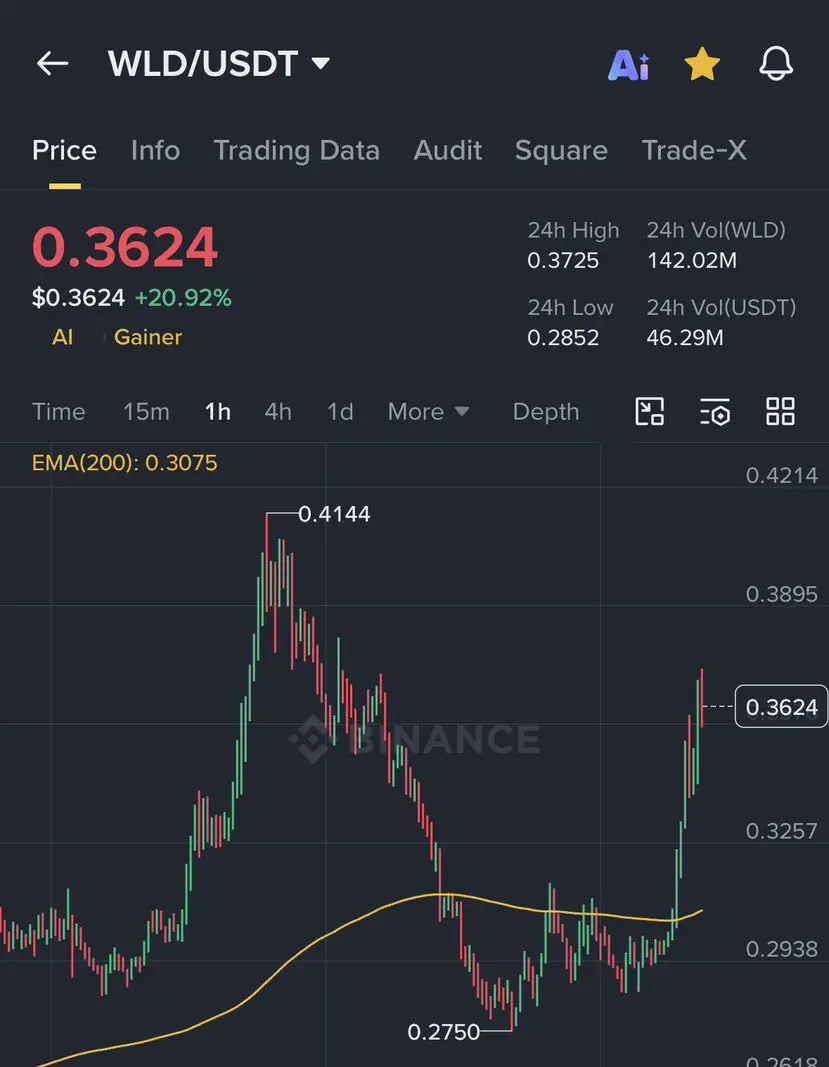Go back using the left arrow

click(x=52, y=64)
